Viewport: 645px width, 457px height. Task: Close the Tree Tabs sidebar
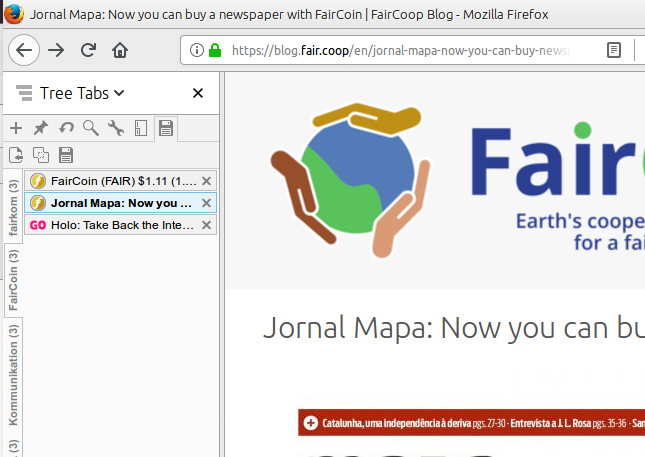(x=198, y=93)
